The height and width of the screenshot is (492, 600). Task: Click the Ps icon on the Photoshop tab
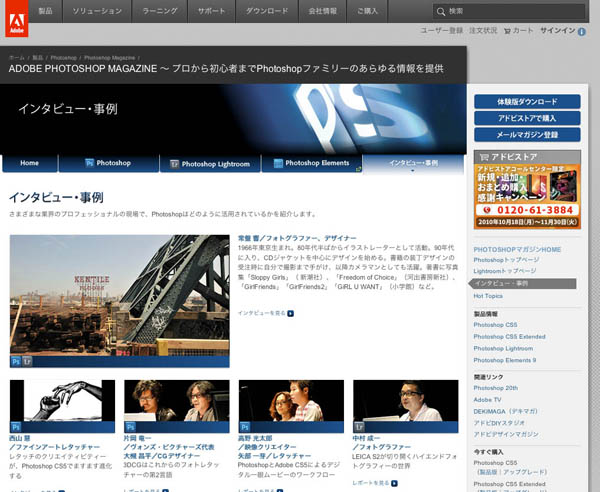click(89, 162)
